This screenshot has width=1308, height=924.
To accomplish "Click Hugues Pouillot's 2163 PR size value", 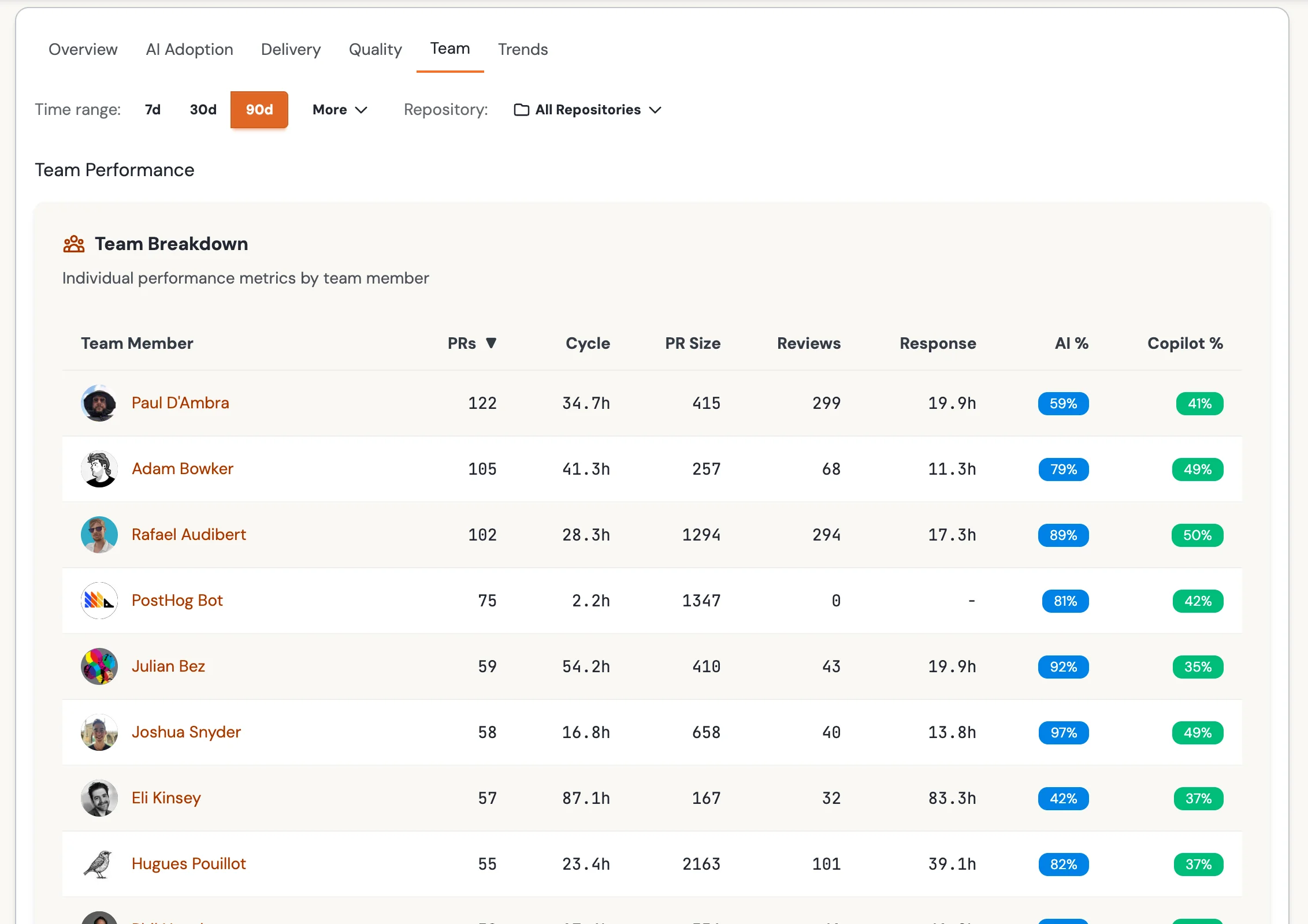I will click(701, 864).
